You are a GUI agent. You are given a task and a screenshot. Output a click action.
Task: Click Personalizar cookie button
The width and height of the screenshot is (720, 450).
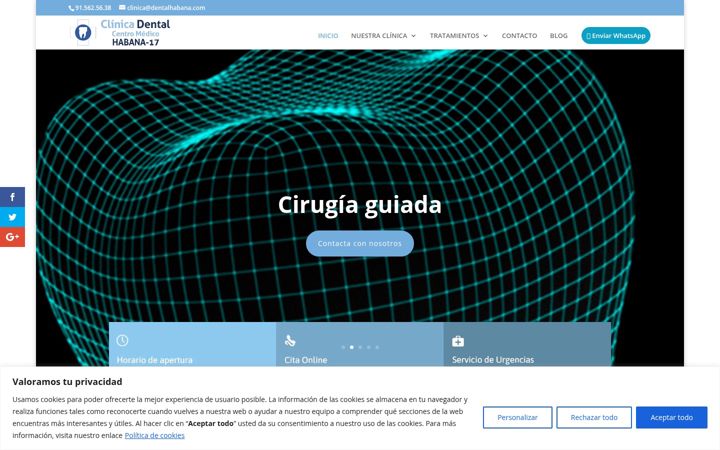point(518,417)
